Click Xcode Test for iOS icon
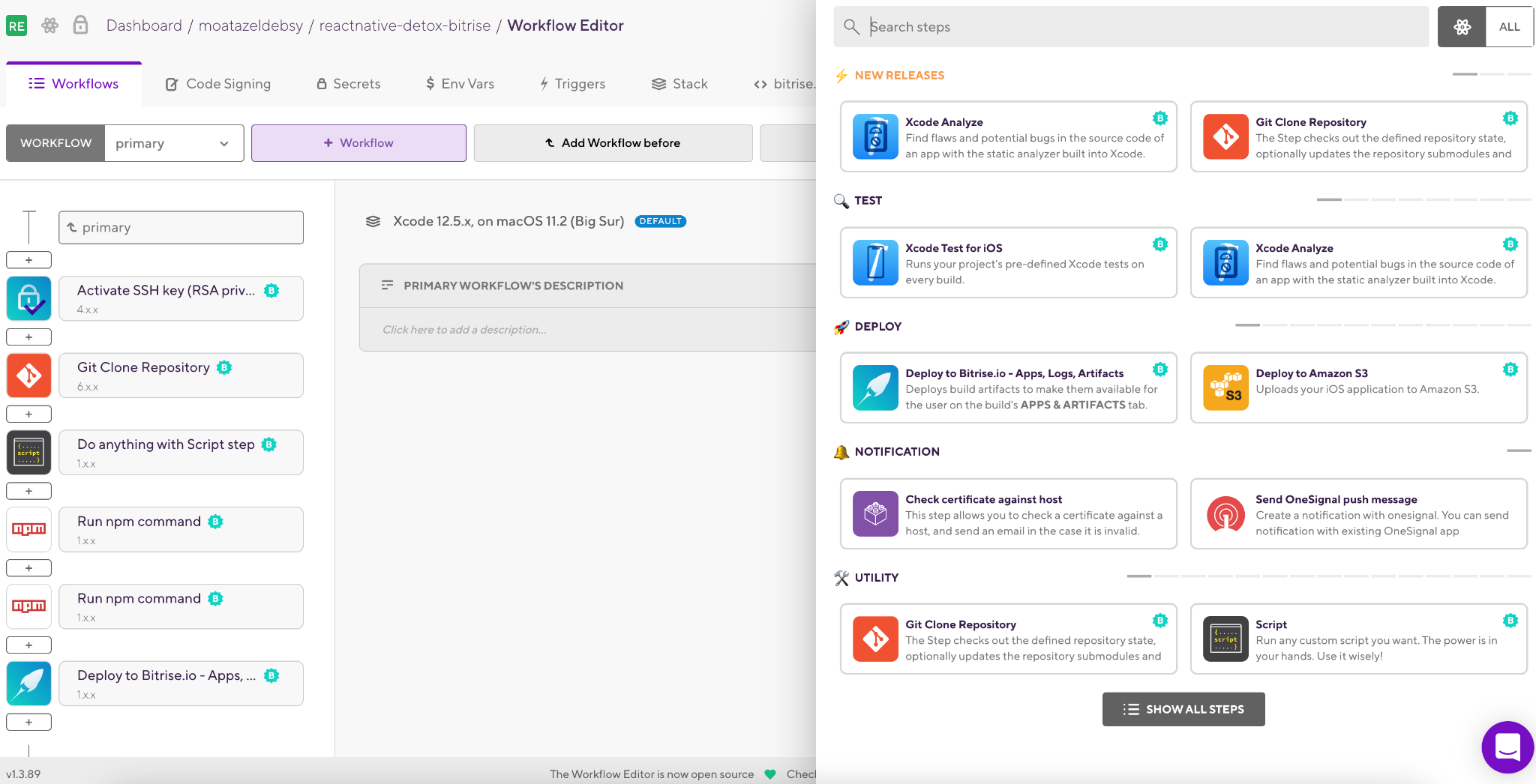The image size is (1536, 784). 875,262
